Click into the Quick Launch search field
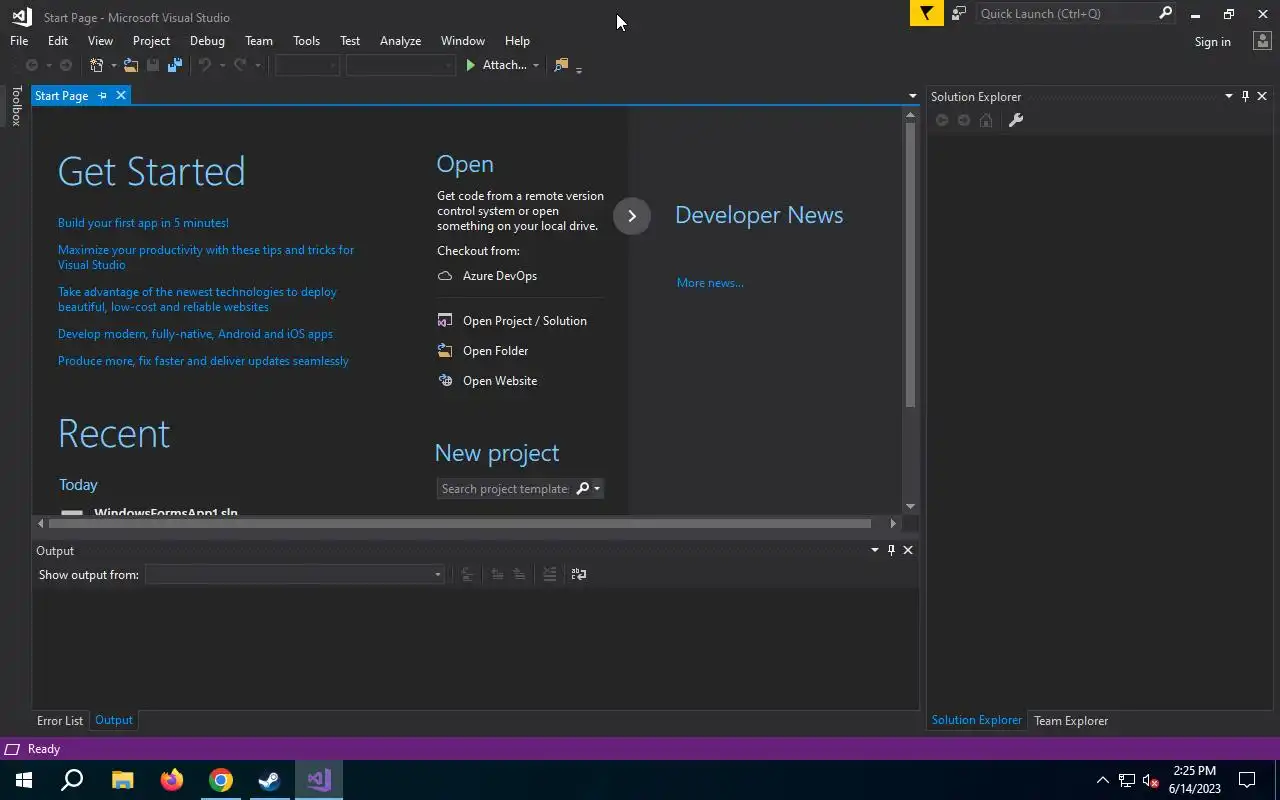This screenshot has height=800, width=1280. point(1066,14)
